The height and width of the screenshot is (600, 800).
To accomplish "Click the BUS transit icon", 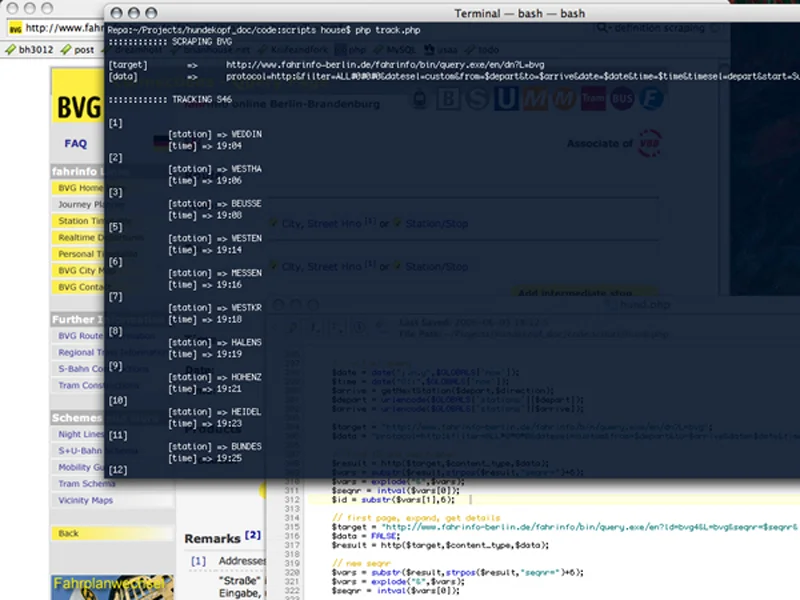I will tap(621, 100).
